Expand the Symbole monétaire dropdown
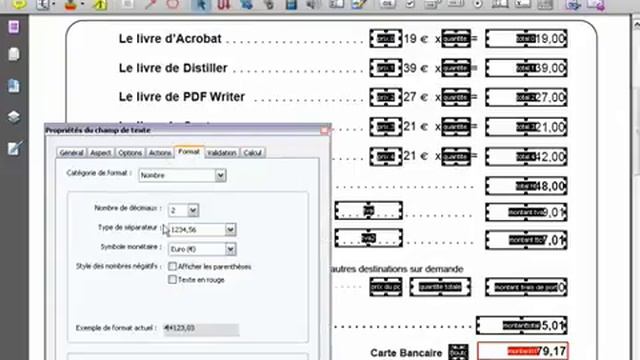This screenshot has width=640, height=360. [202, 249]
